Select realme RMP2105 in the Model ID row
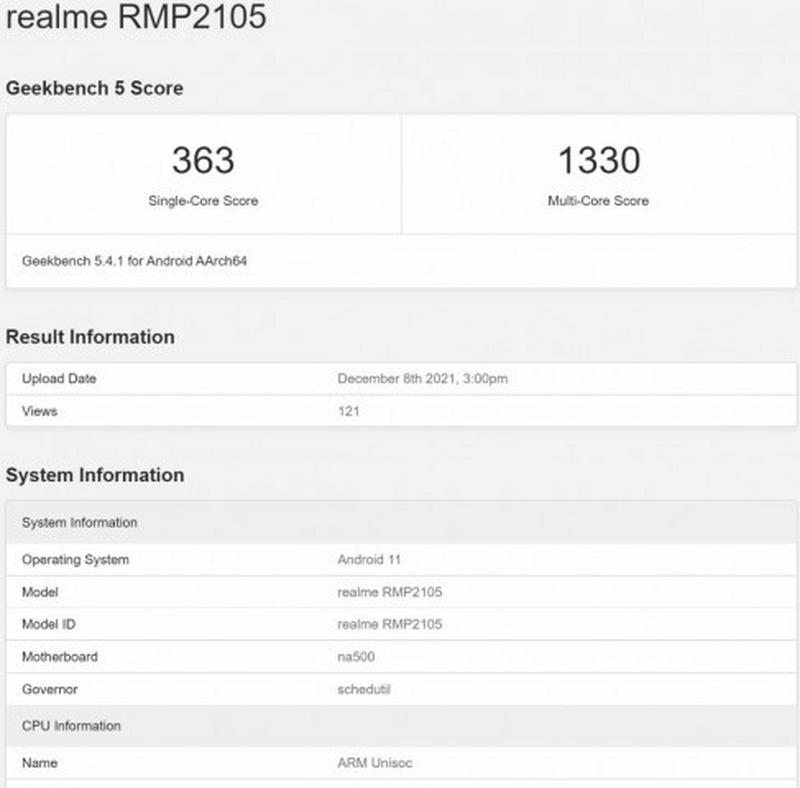Image resolution: width=800 pixels, height=788 pixels. 390,624
